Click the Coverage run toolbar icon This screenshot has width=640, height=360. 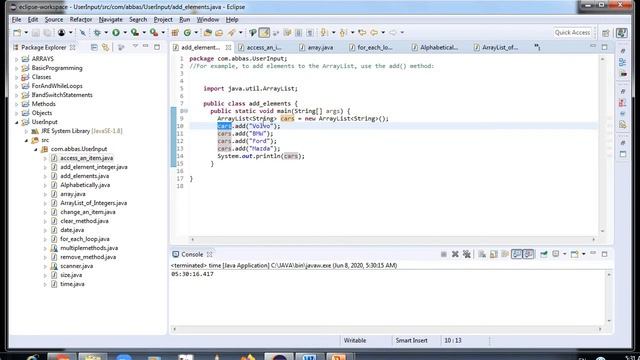click(135, 33)
